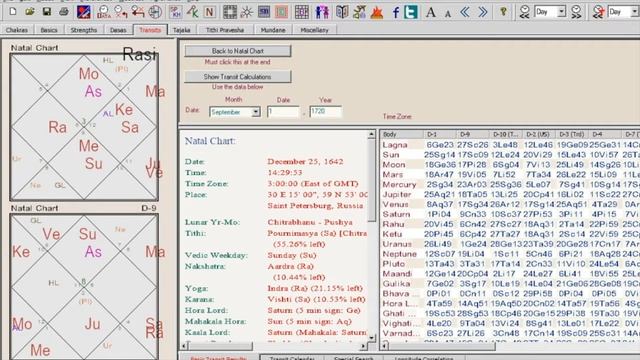Step time backward with clock rewind icon

click(x=524, y=12)
